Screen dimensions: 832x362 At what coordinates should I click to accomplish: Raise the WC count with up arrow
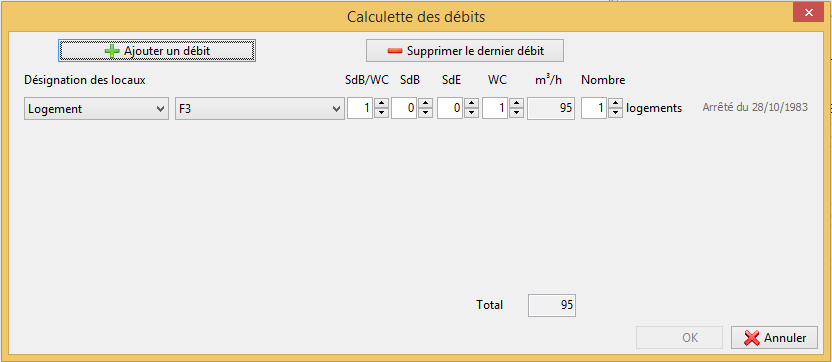(x=517, y=104)
